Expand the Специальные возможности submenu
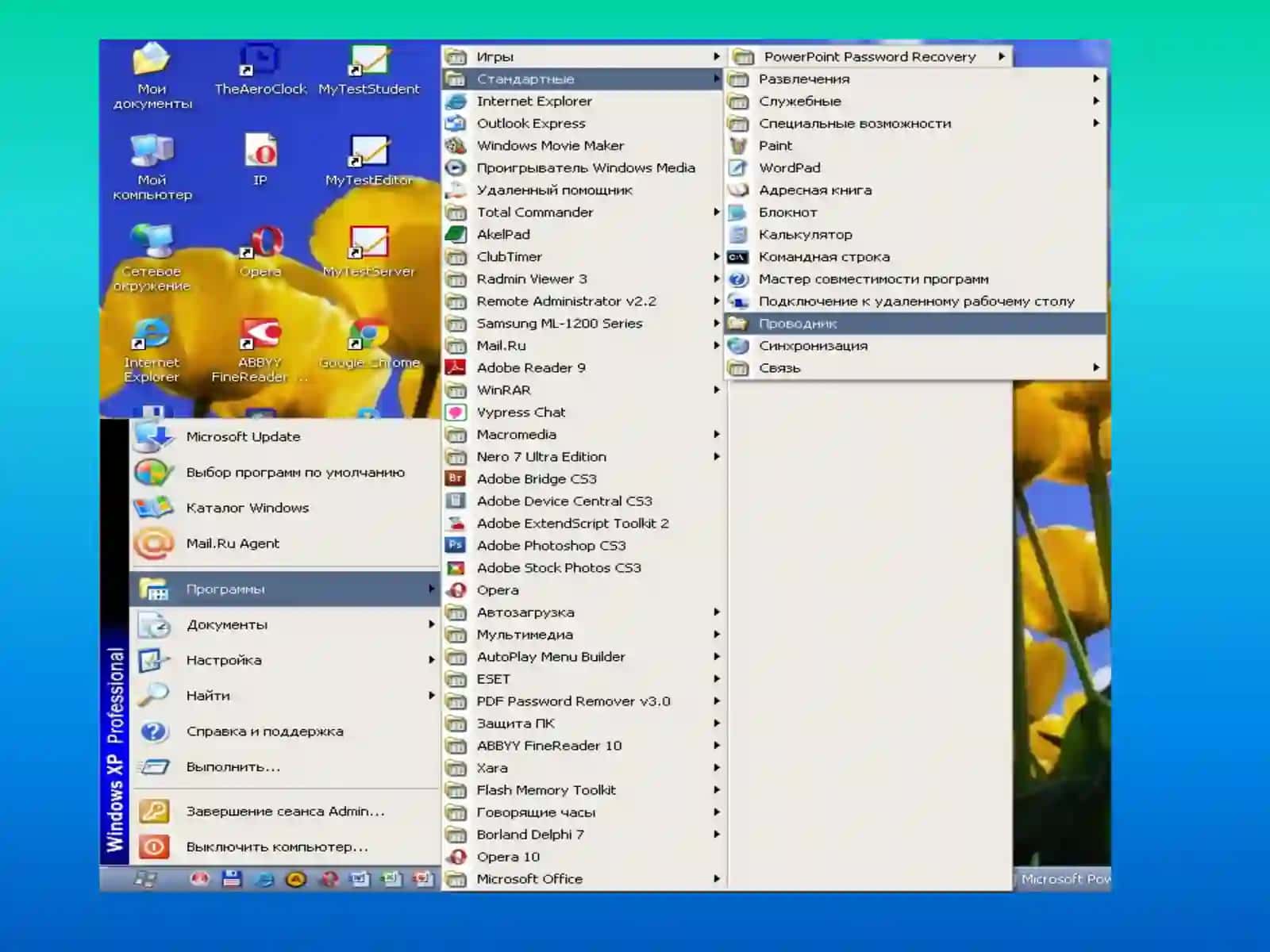 [x=916, y=124]
